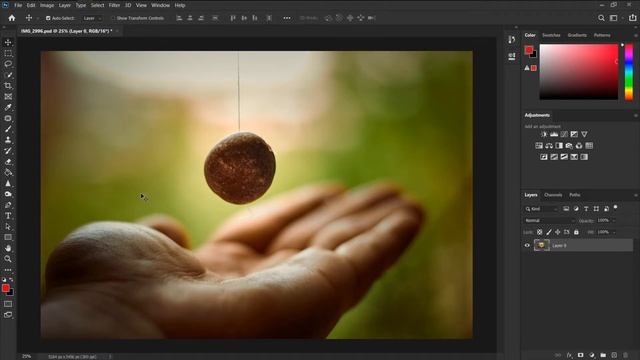Open the Auto-Select Layer dropdown
This screenshot has width=640, height=360.
click(x=92, y=18)
